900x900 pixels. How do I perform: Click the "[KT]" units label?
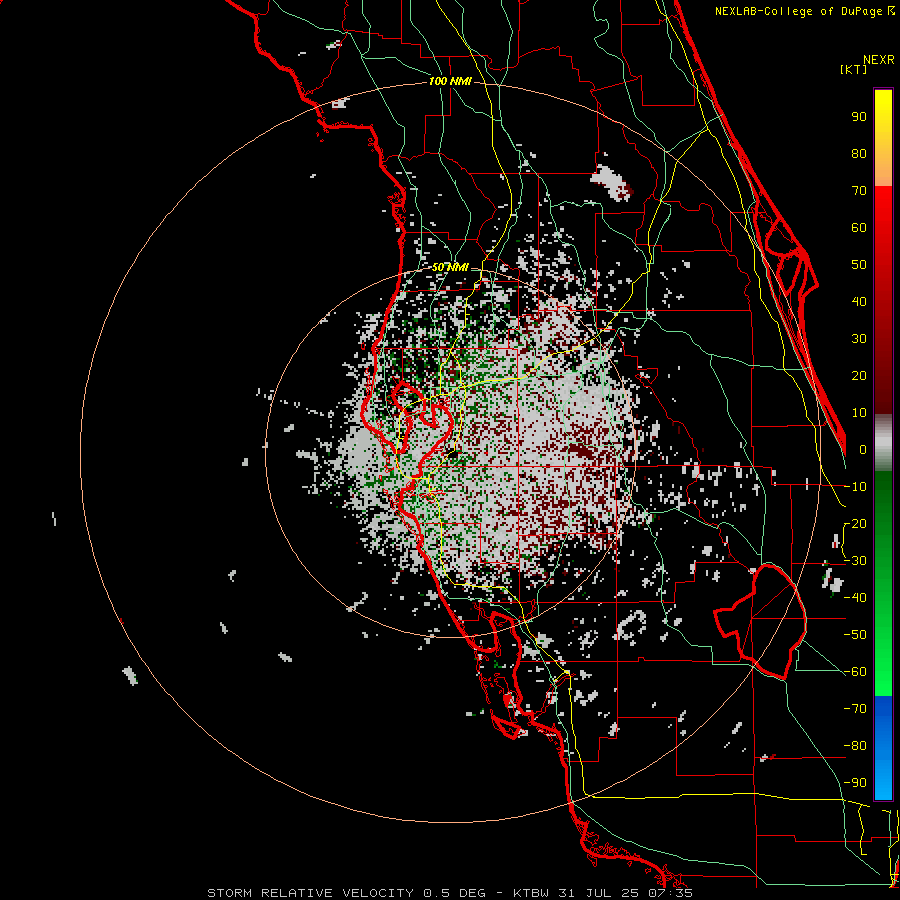(x=854, y=69)
